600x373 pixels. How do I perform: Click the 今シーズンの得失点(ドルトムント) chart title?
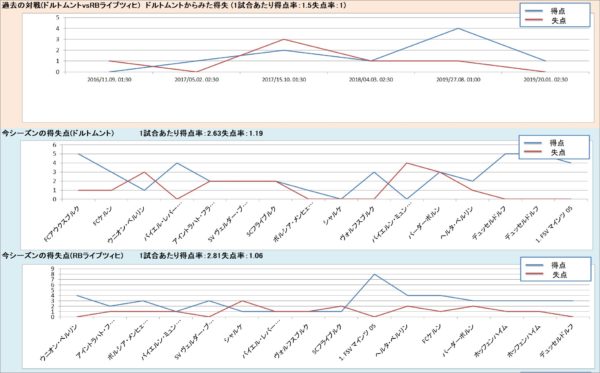[x=58, y=133]
